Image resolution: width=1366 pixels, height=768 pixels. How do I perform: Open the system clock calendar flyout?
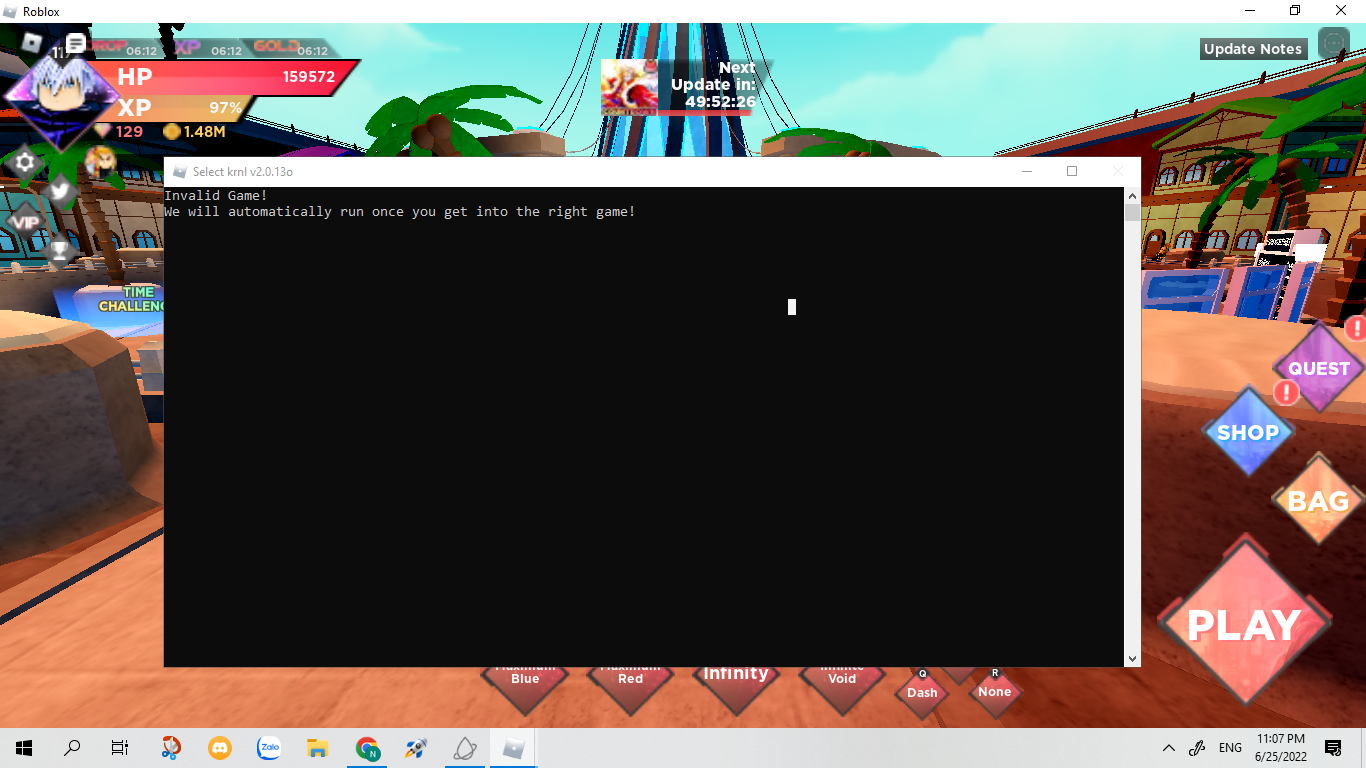click(1280, 747)
